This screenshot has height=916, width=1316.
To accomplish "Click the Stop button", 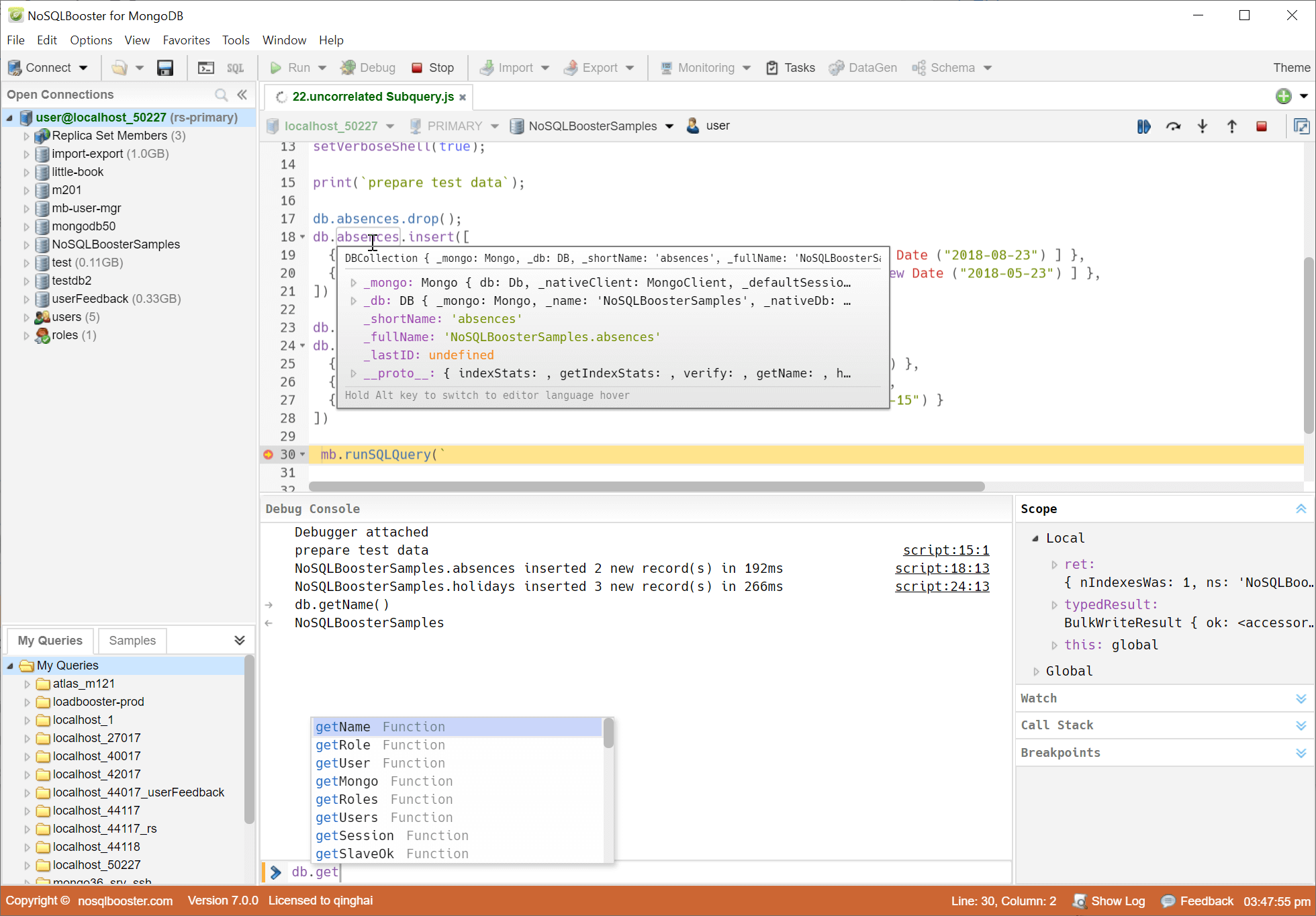I will [432, 67].
